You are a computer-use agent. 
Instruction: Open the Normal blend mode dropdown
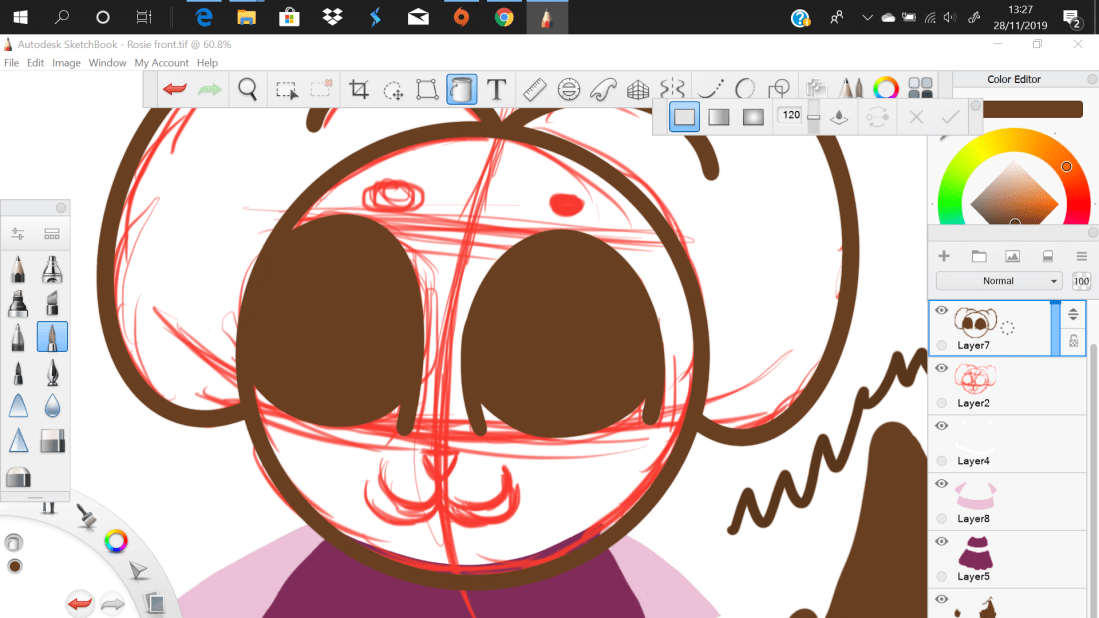998,281
